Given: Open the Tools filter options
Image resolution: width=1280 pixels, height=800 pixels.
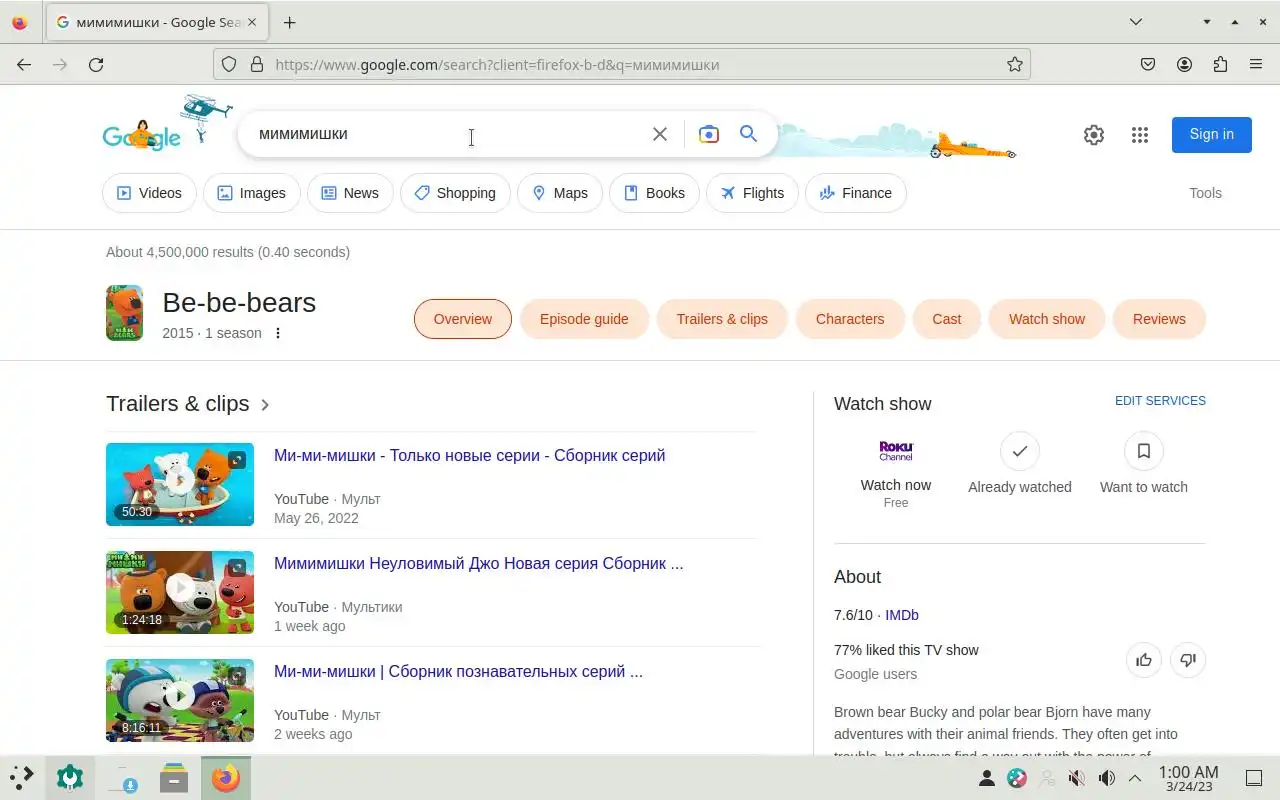Looking at the screenshot, I should point(1205,193).
